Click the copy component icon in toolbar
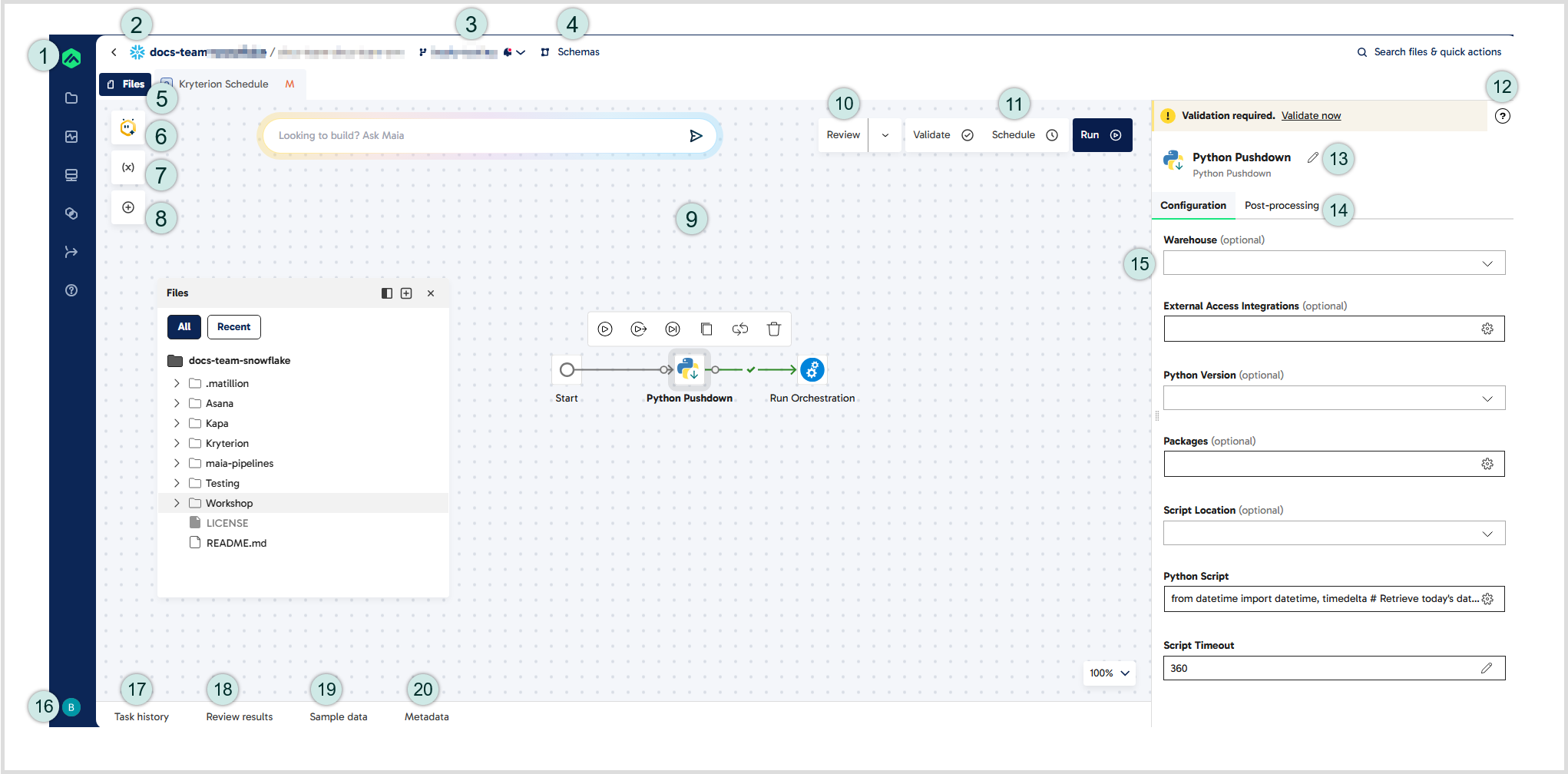Screen dimensions: 1568x774 (706, 329)
